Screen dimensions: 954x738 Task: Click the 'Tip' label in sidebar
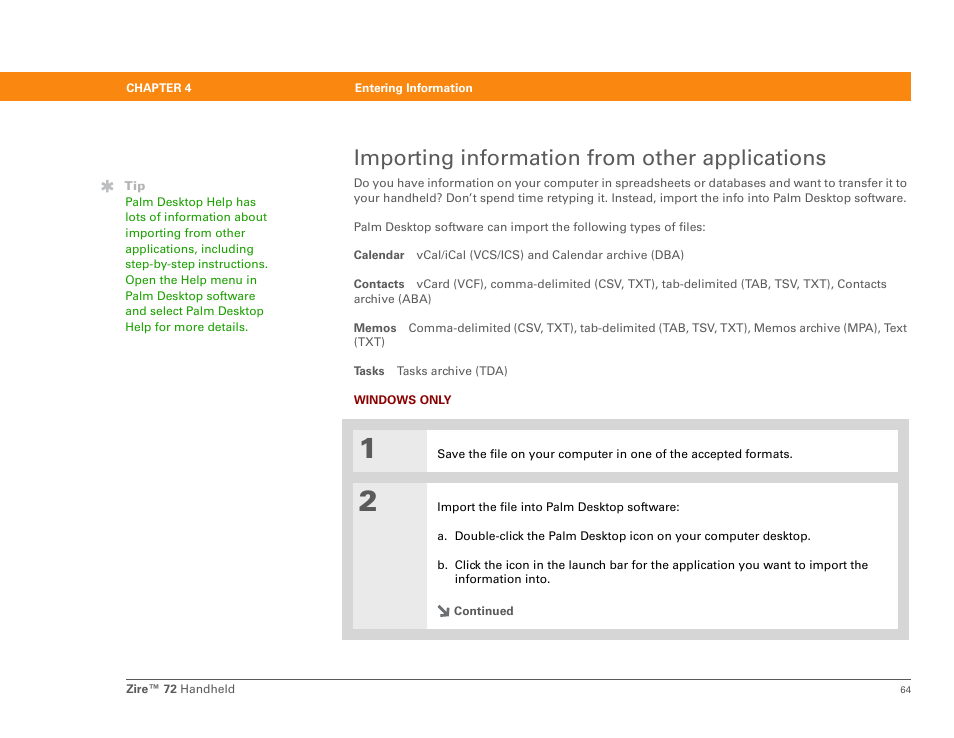click(134, 186)
